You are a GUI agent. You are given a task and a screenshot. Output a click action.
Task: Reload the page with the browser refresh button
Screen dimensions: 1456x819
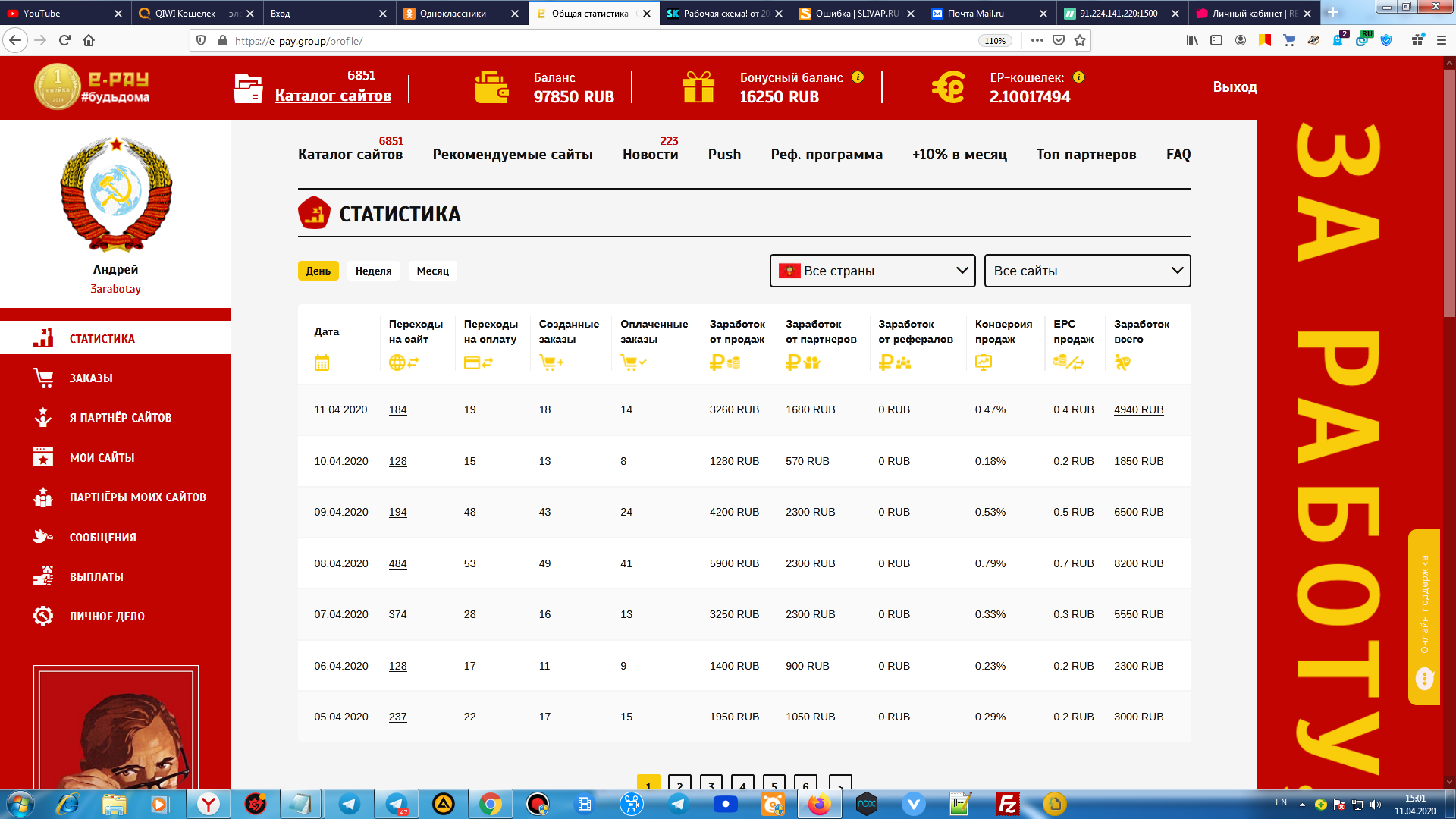tap(64, 40)
